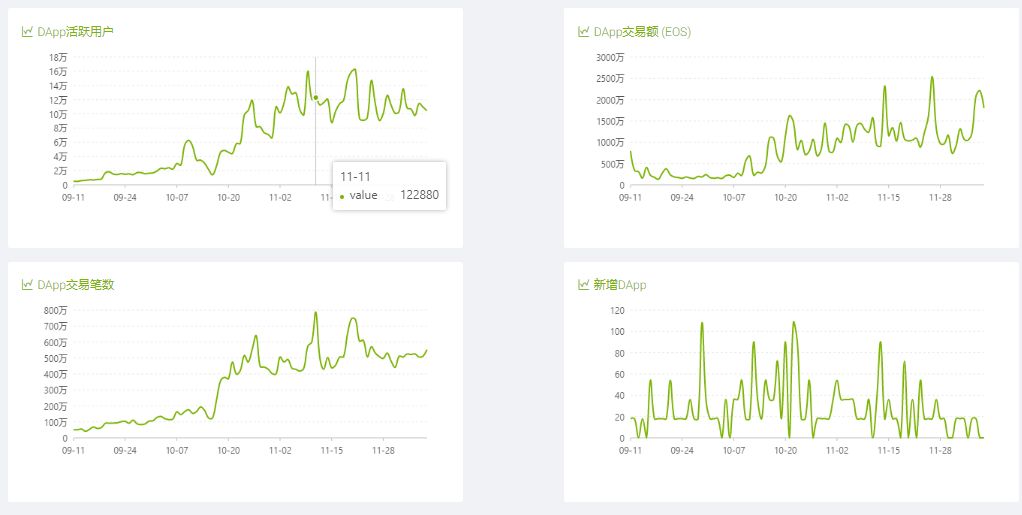
Task: Click 10万 on the active users y-axis
Action: (59, 114)
